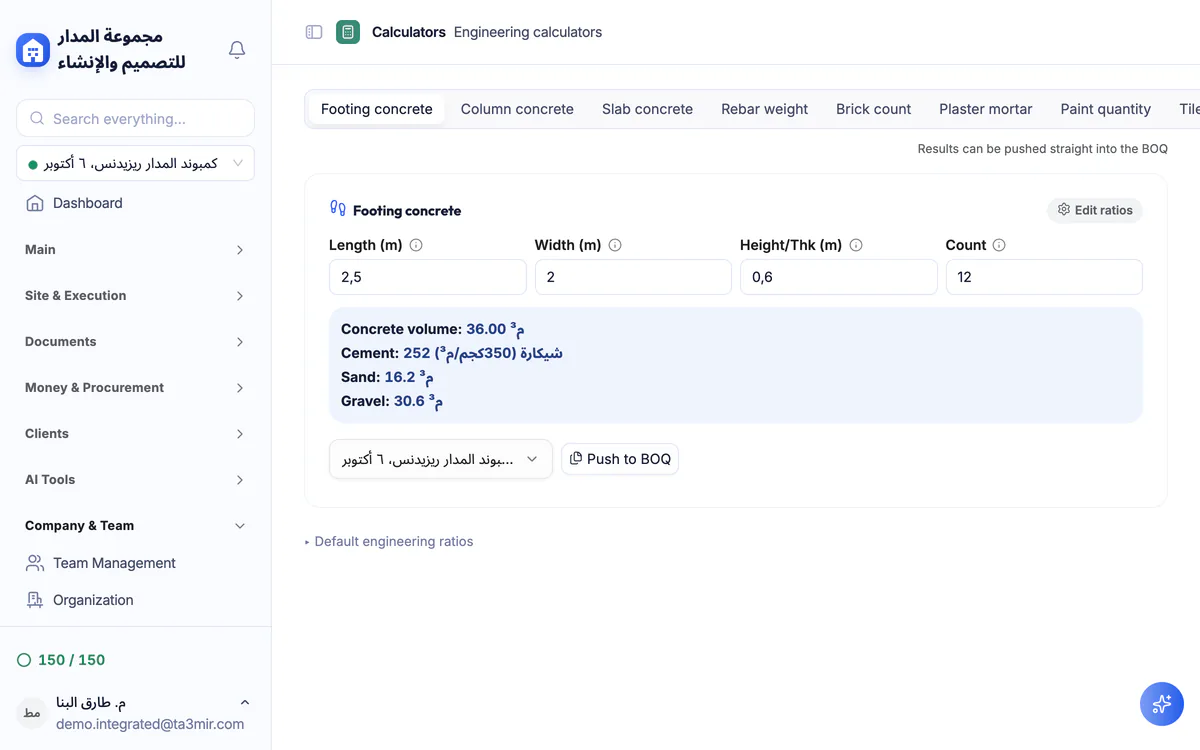Focus the Search everything box
This screenshot has height=750, width=1200.
[x=135, y=118]
